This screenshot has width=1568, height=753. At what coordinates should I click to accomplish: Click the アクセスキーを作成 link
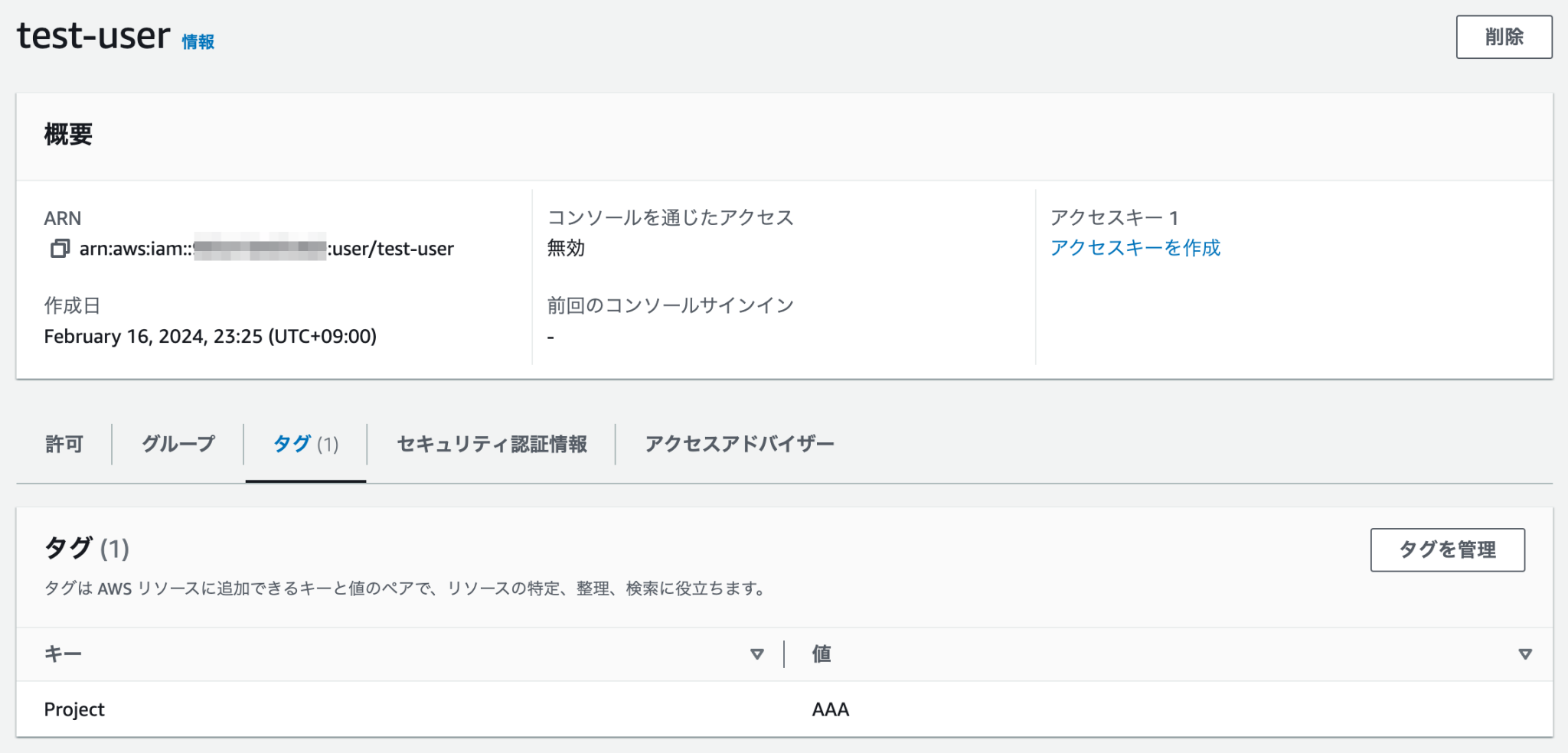tap(1136, 248)
